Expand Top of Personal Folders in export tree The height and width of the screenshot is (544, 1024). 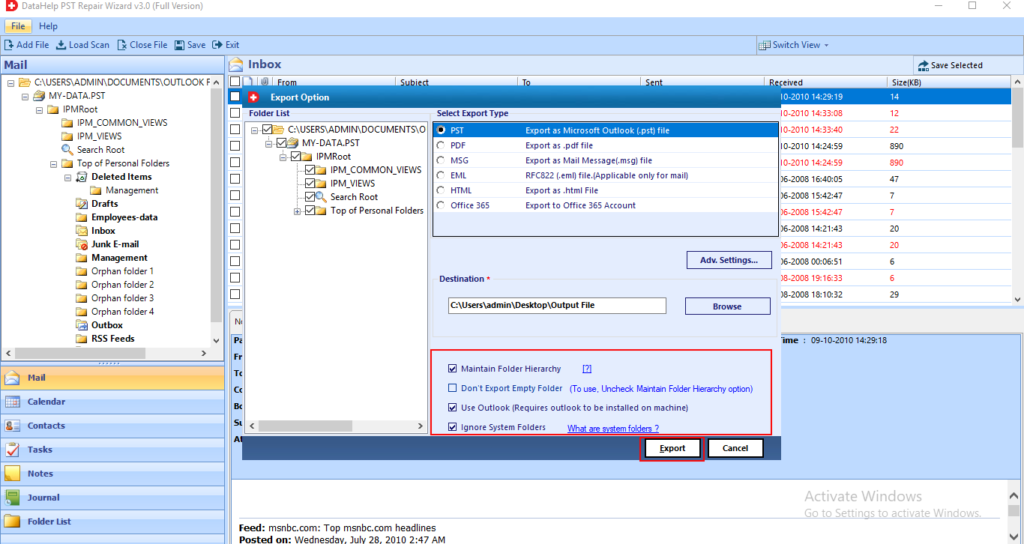point(297,211)
